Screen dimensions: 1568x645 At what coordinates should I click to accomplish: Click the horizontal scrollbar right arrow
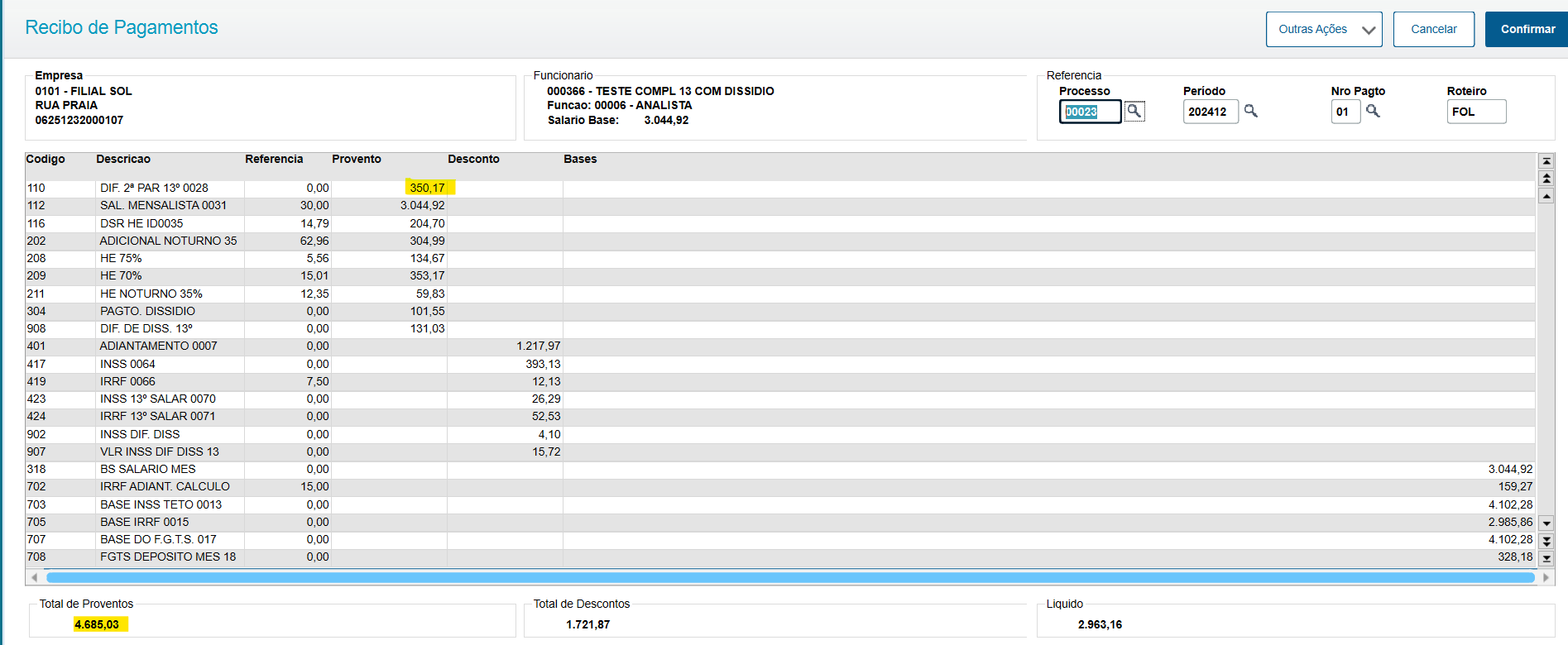tap(1546, 577)
